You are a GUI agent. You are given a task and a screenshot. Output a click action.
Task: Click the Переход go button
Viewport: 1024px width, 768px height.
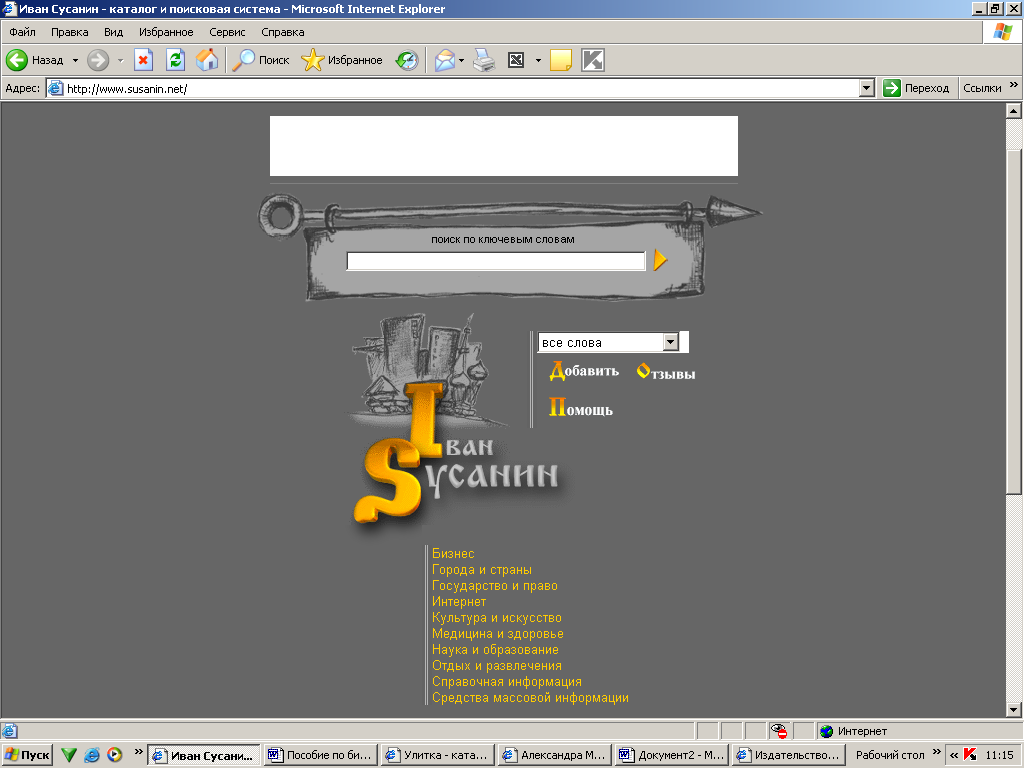917,88
